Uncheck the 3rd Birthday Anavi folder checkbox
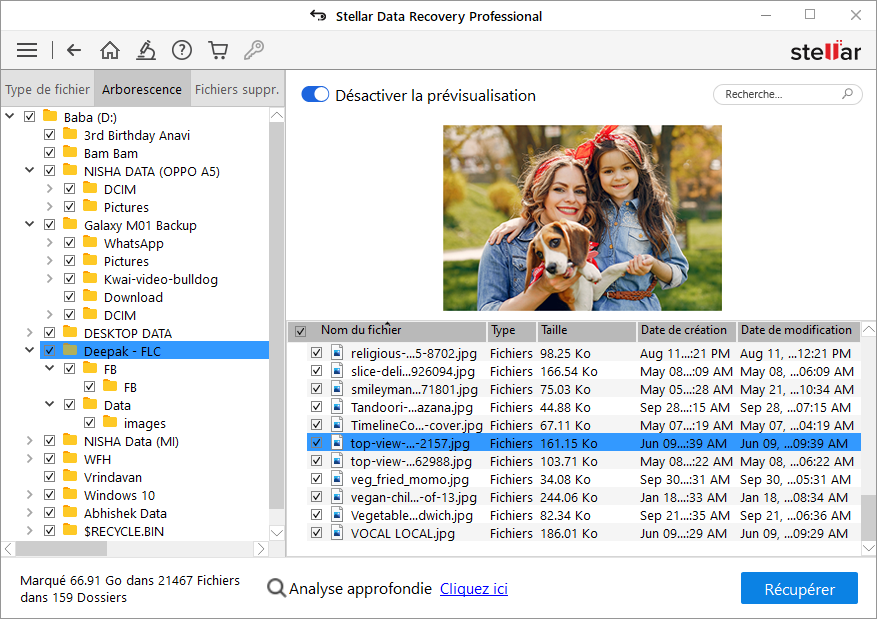 (50, 135)
